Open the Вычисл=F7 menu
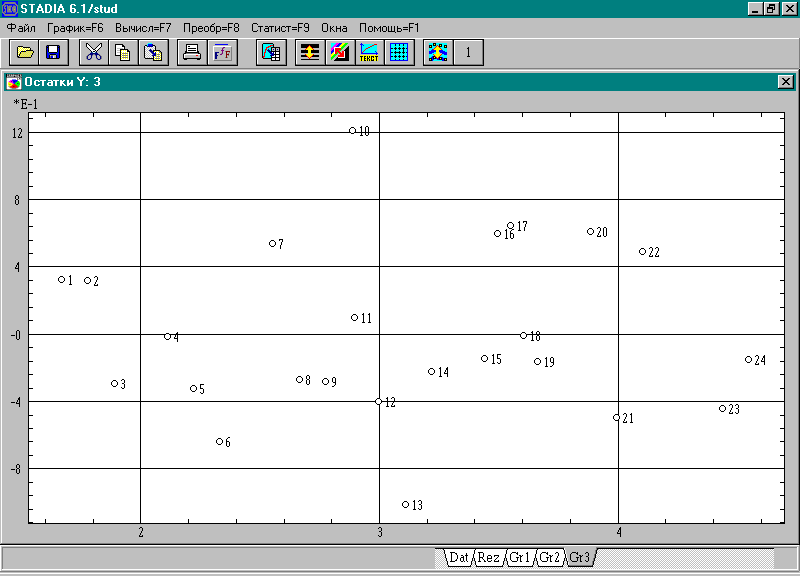Screen dimensions: 800x576 click(x=143, y=28)
